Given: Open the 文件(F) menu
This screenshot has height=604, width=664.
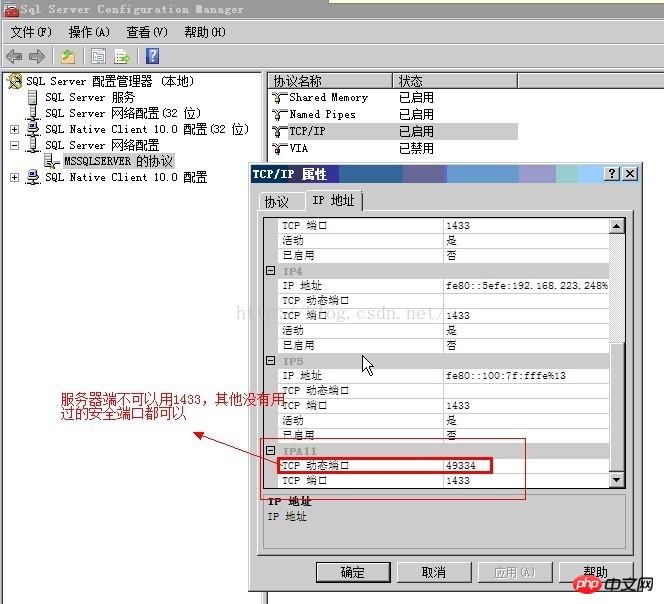Looking at the screenshot, I should (x=31, y=32).
